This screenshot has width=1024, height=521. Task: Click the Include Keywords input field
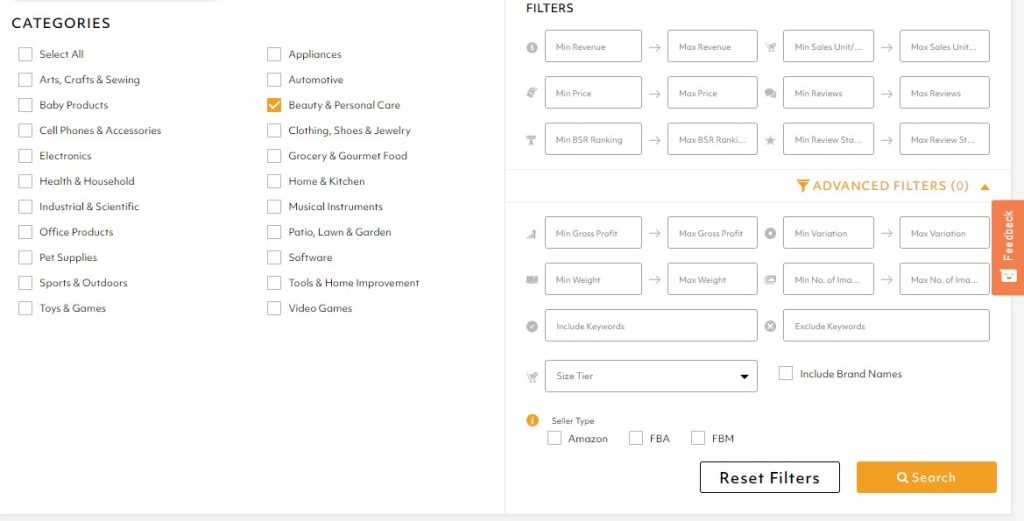[x=650, y=326]
